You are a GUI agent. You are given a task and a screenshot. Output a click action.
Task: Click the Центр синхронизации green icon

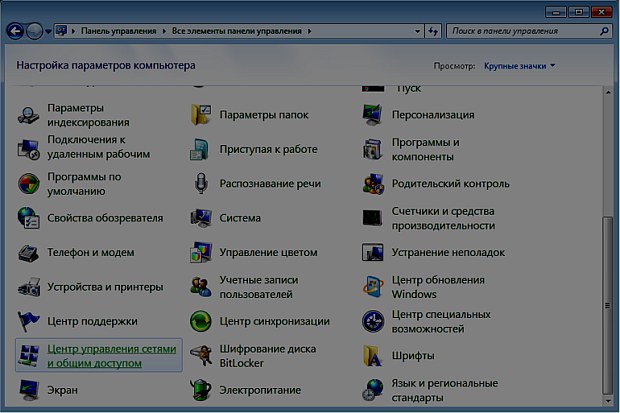(x=201, y=321)
